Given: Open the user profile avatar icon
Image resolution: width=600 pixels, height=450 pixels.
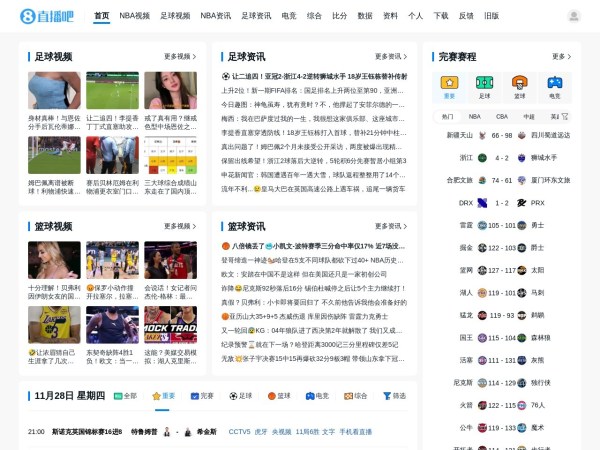Looking at the screenshot, I should pos(573,16).
